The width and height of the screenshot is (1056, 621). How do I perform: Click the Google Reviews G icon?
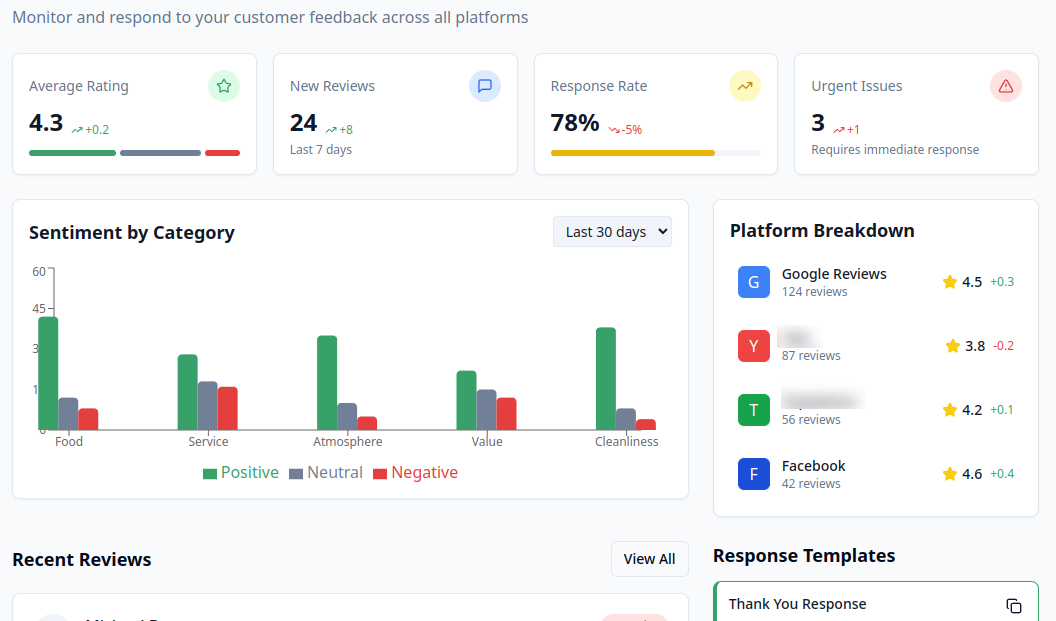point(754,282)
